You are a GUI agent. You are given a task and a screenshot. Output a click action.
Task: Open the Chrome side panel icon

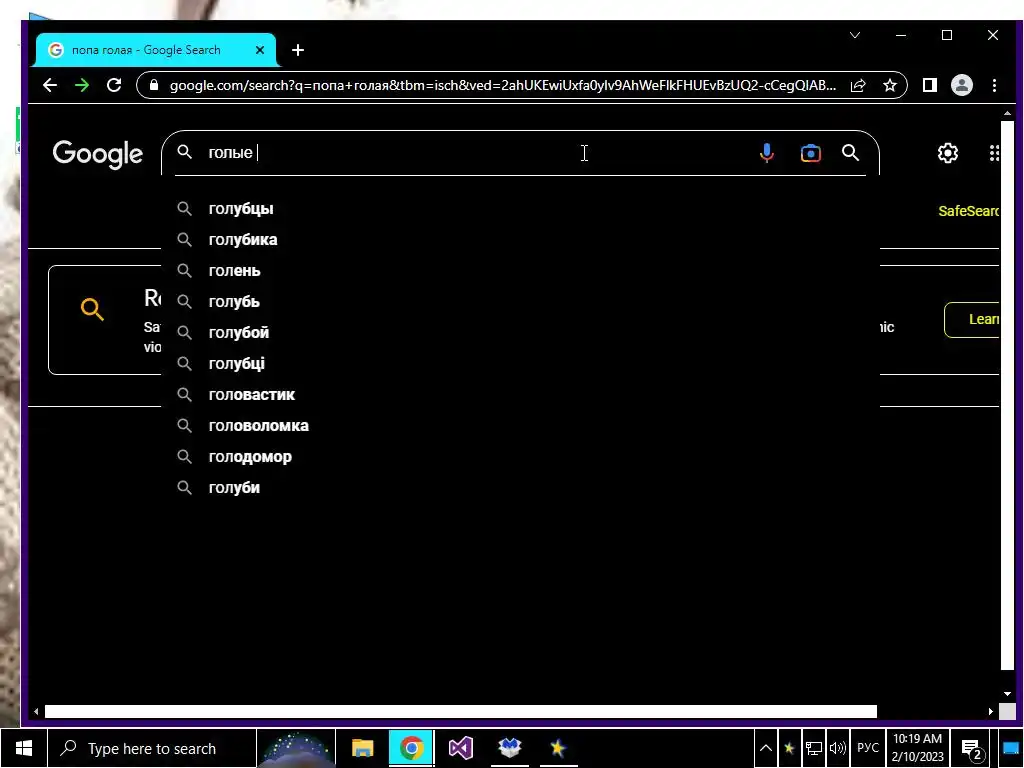point(929,85)
